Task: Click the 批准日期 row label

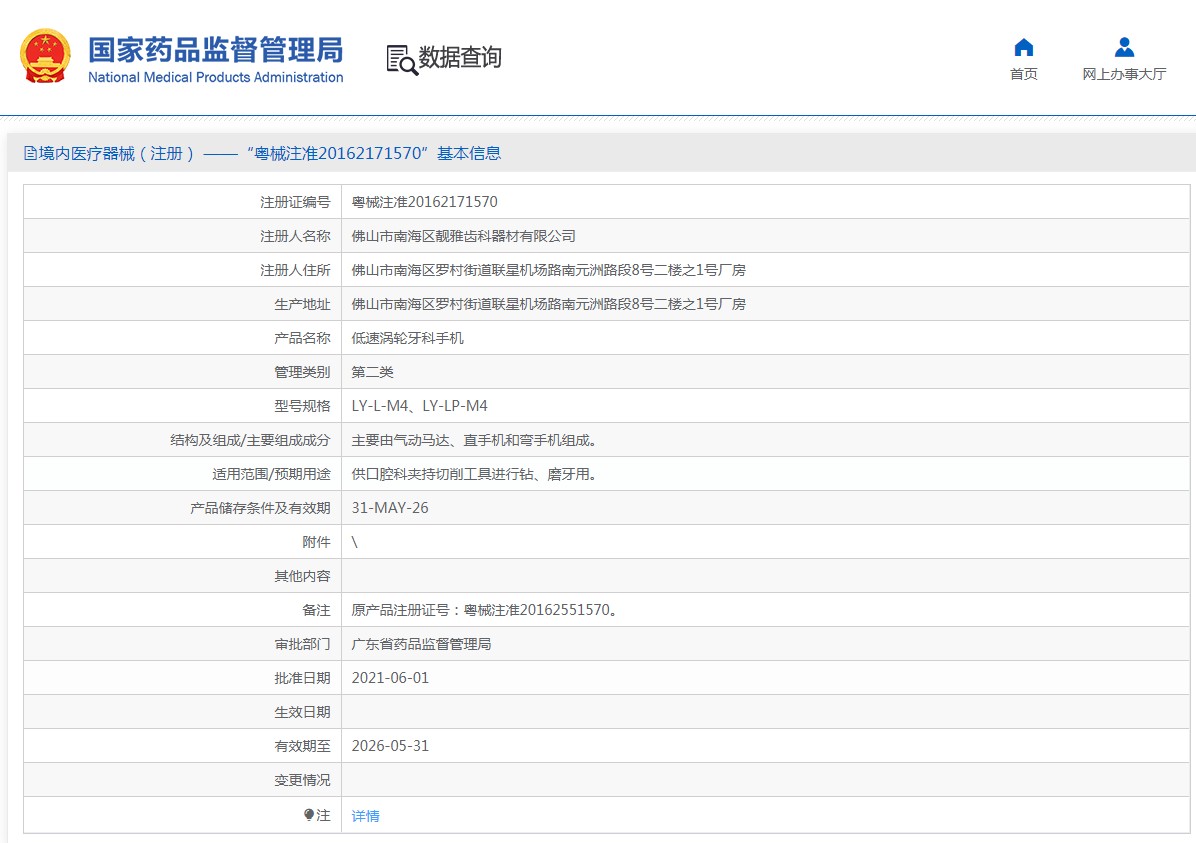Action: point(302,678)
